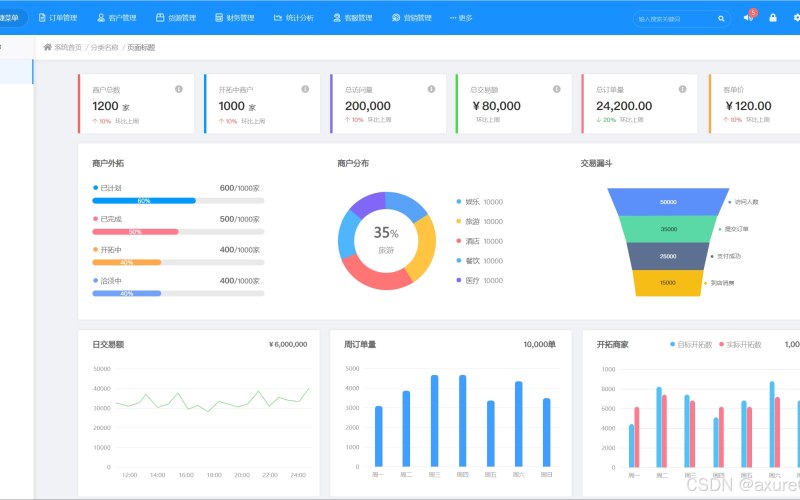Click the ¥120.00 客单价 value

748,106
